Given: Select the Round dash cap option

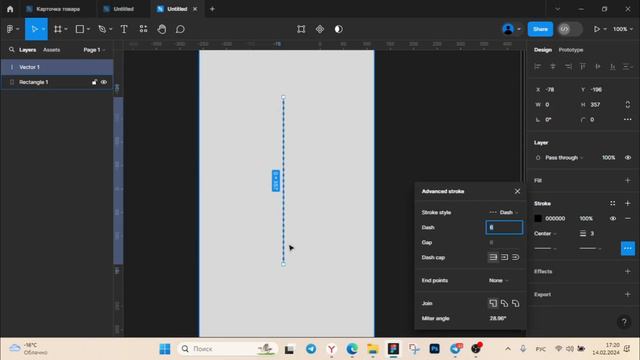Looking at the screenshot, I should click(x=516, y=257).
